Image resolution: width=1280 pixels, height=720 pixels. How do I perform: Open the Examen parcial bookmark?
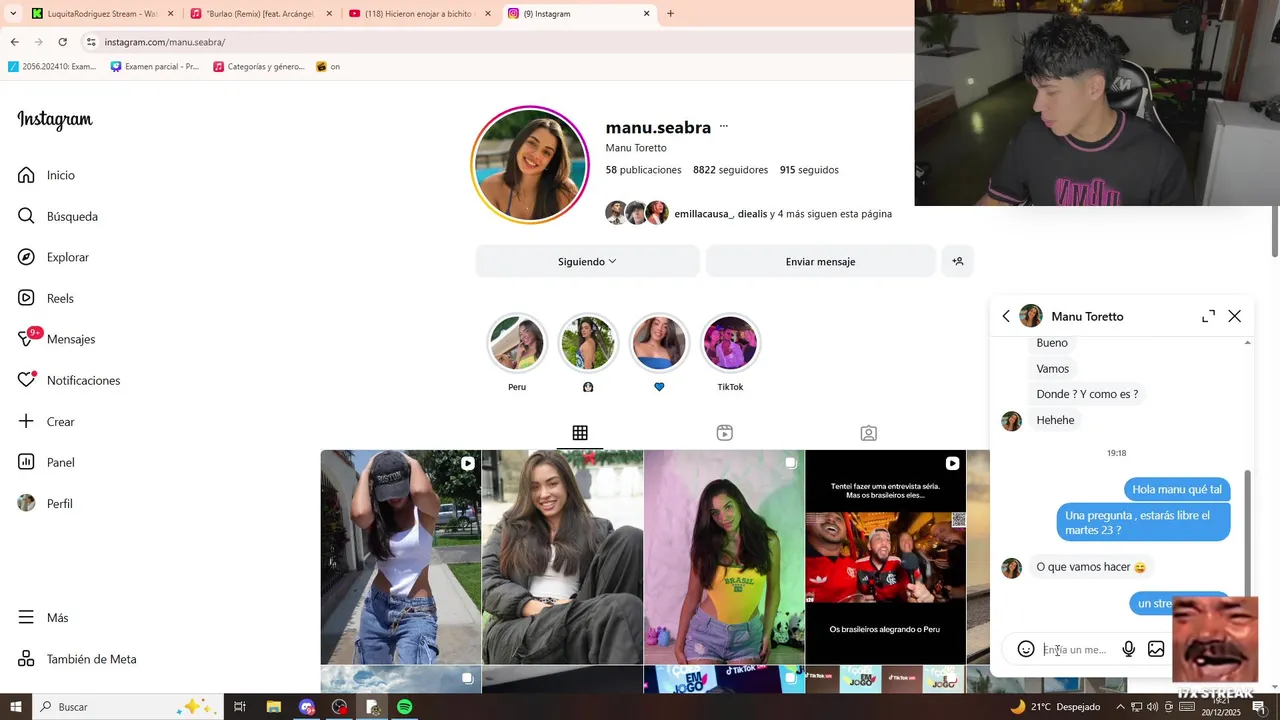155,67
